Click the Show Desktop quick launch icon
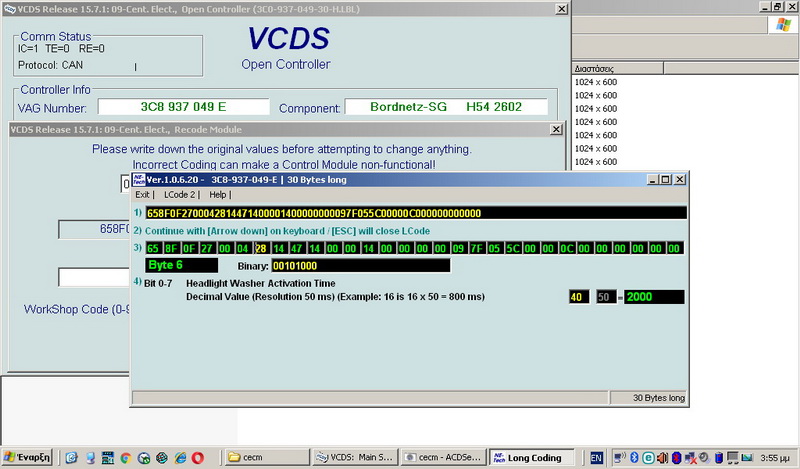The width and height of the screenshot is (800, 469). [90, 458]
